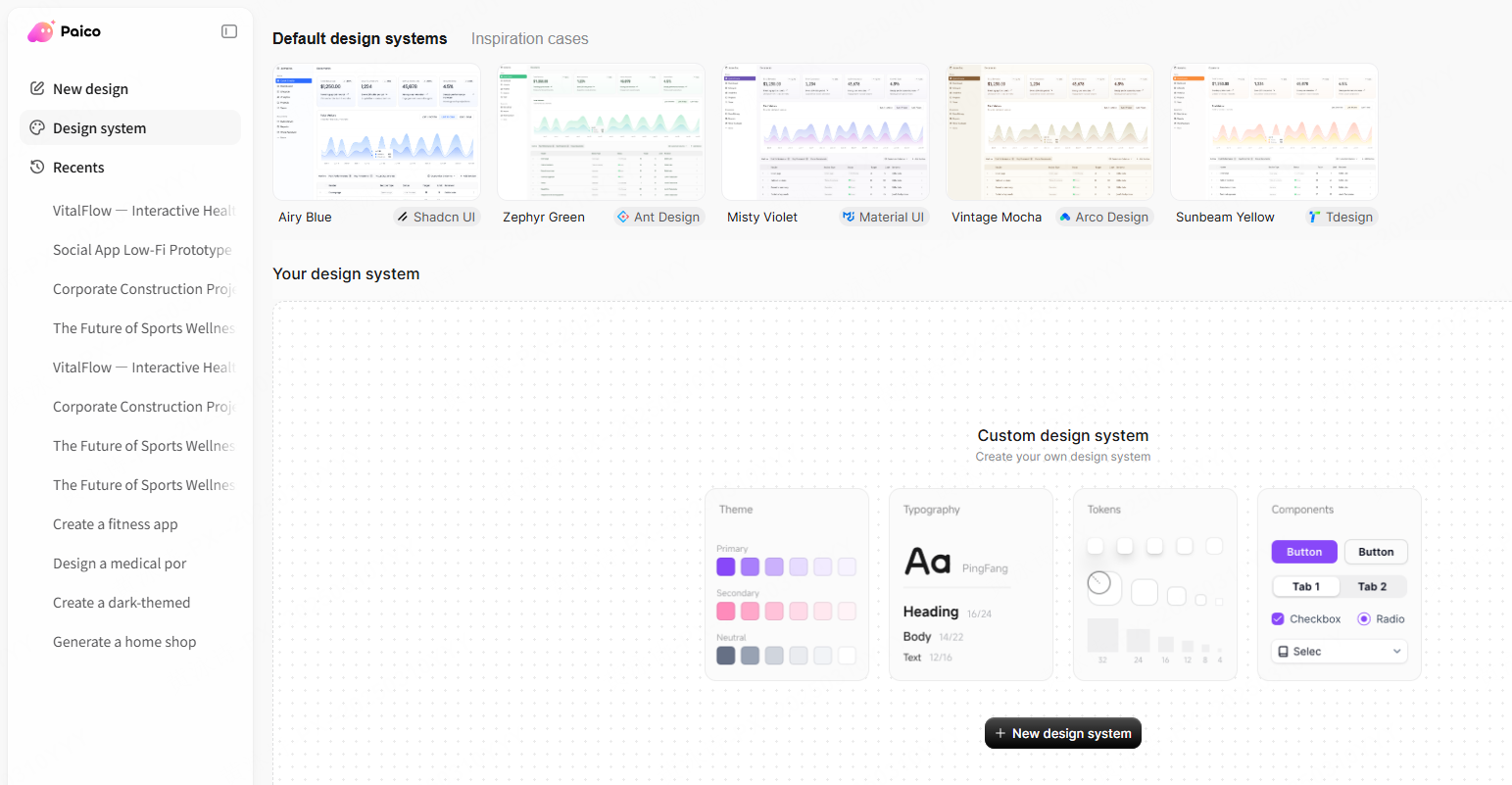Open the Recents section
The height and width of the screenshot is (785, 1512).
coord(130,167)
